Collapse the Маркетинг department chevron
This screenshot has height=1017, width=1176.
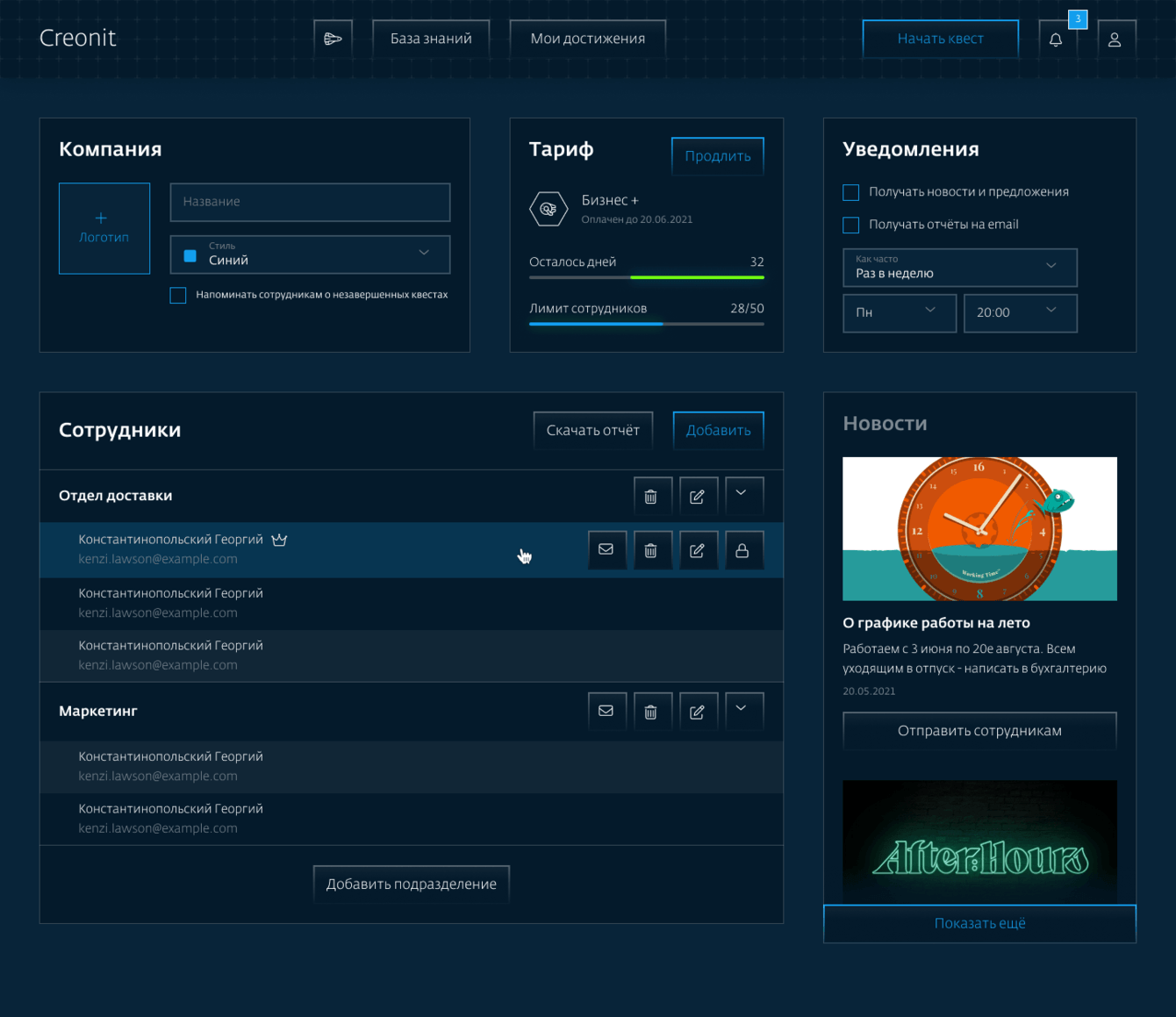[x=742, y=710]
